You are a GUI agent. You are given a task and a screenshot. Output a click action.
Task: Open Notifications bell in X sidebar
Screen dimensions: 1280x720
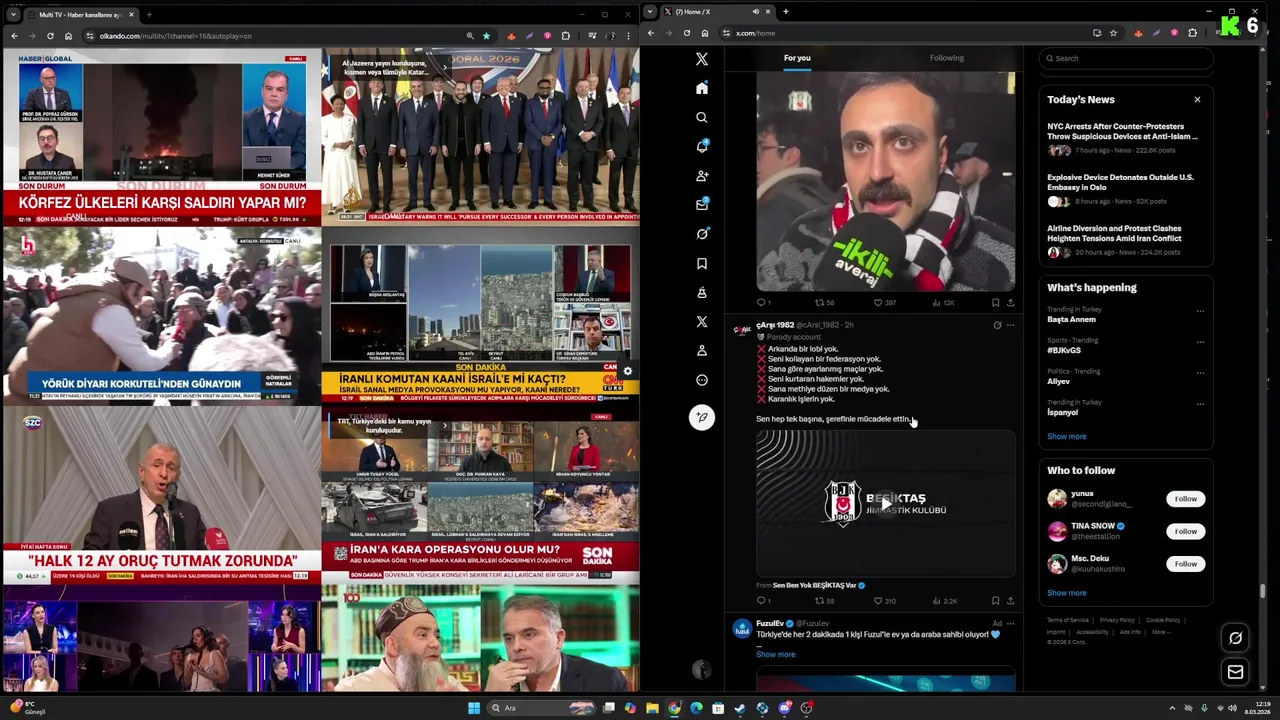702,146
